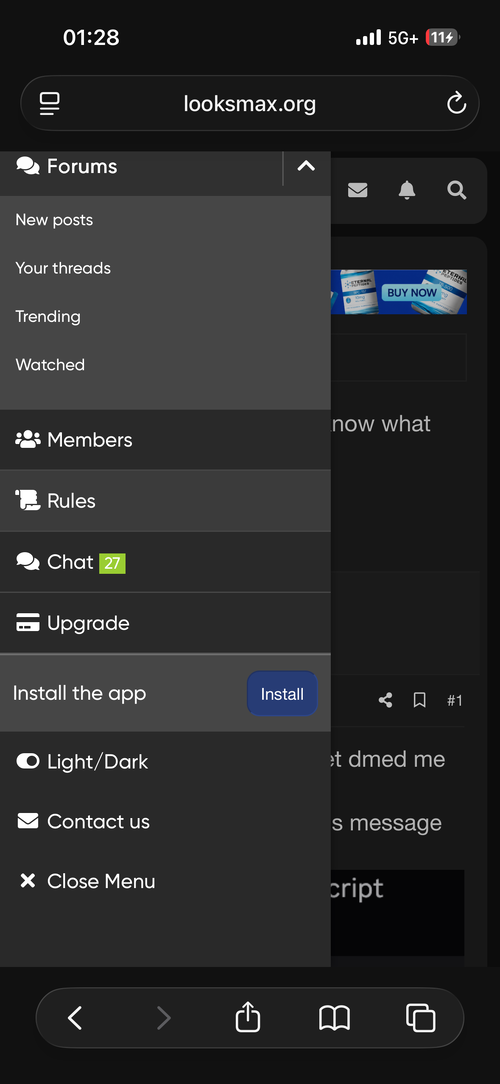500x1084 pixels.
Task: Tap the Rules scroll icon
Action: click(28, 501)
